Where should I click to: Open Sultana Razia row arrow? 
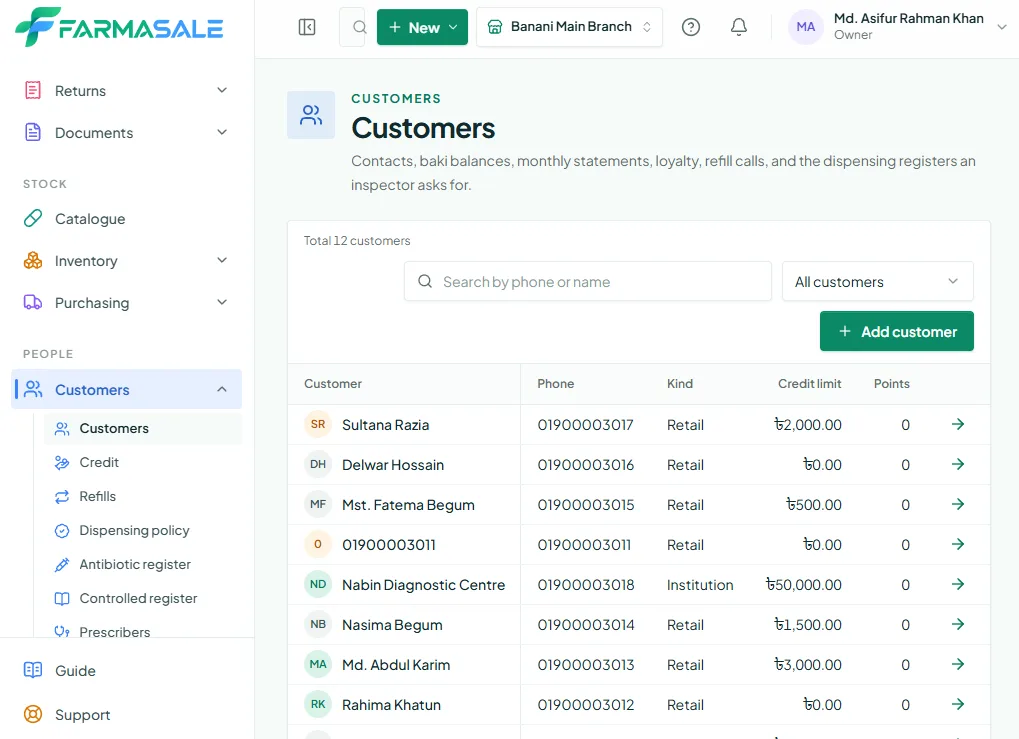pos(958,424)
